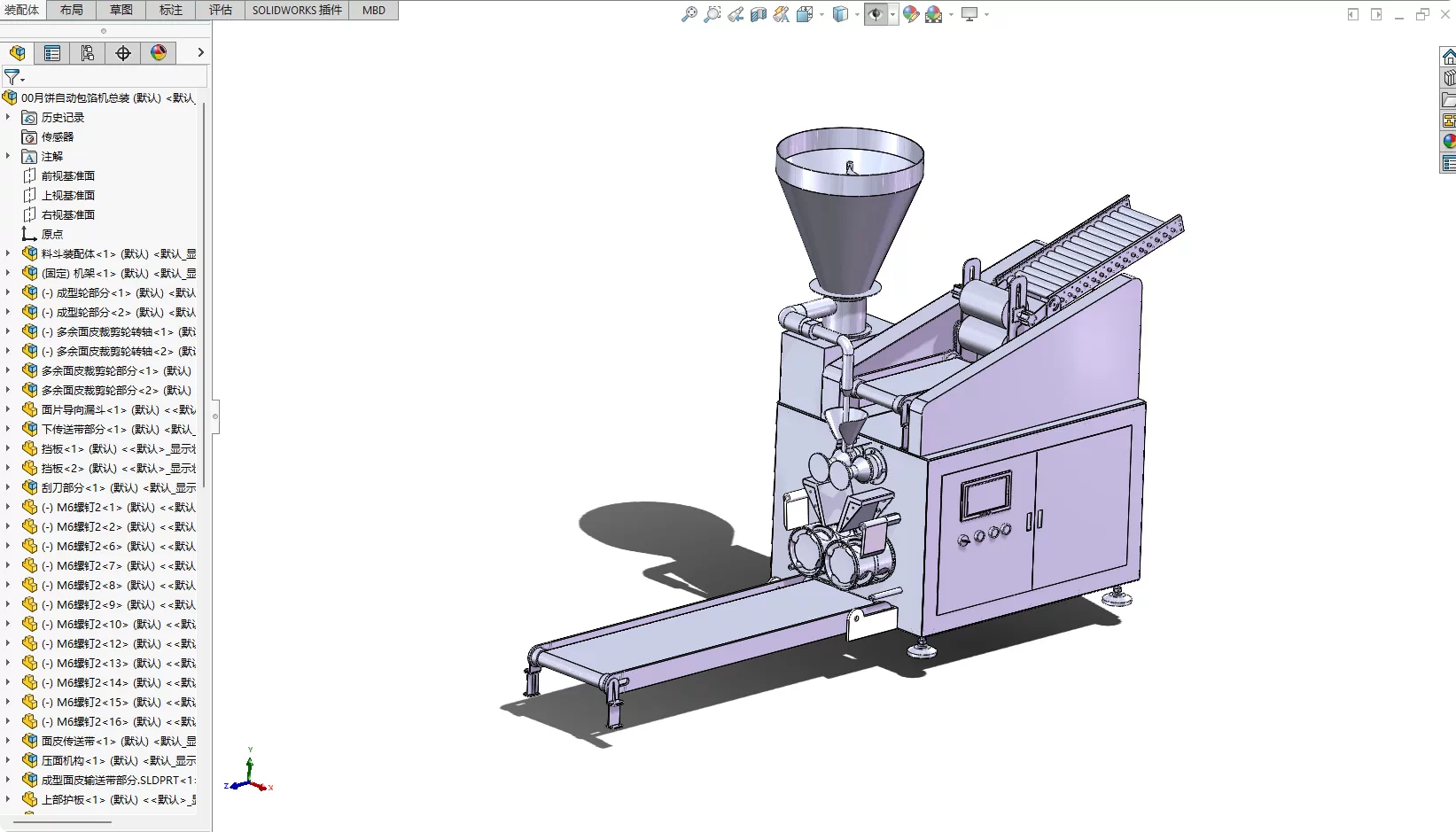Viewport: 1456px width, 832px height.
Task: Select 原点 in the feature tree
Action: pyautogui.click(x=52, y=234)
